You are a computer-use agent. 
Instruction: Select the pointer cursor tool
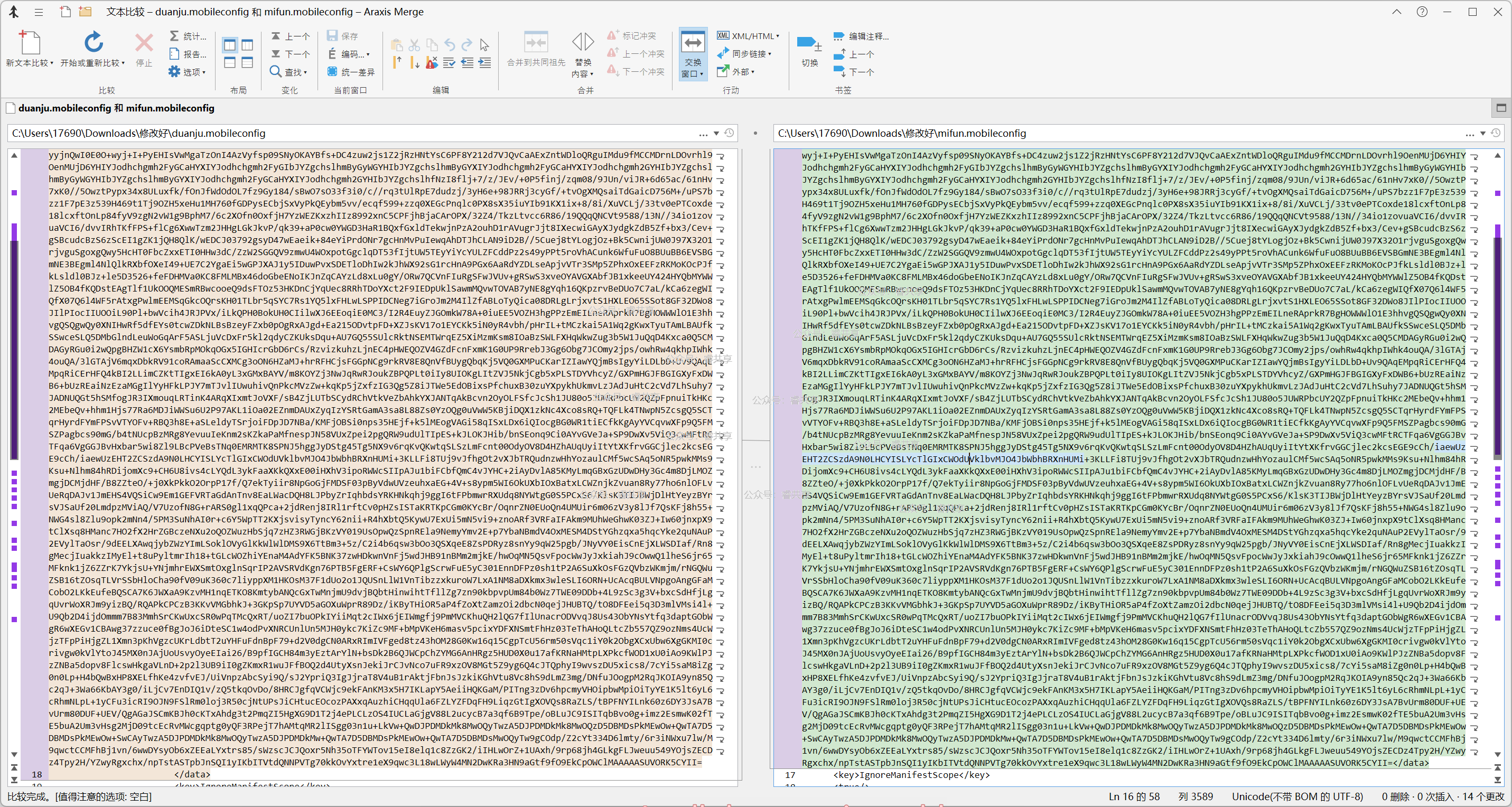[x=484, y=45]
